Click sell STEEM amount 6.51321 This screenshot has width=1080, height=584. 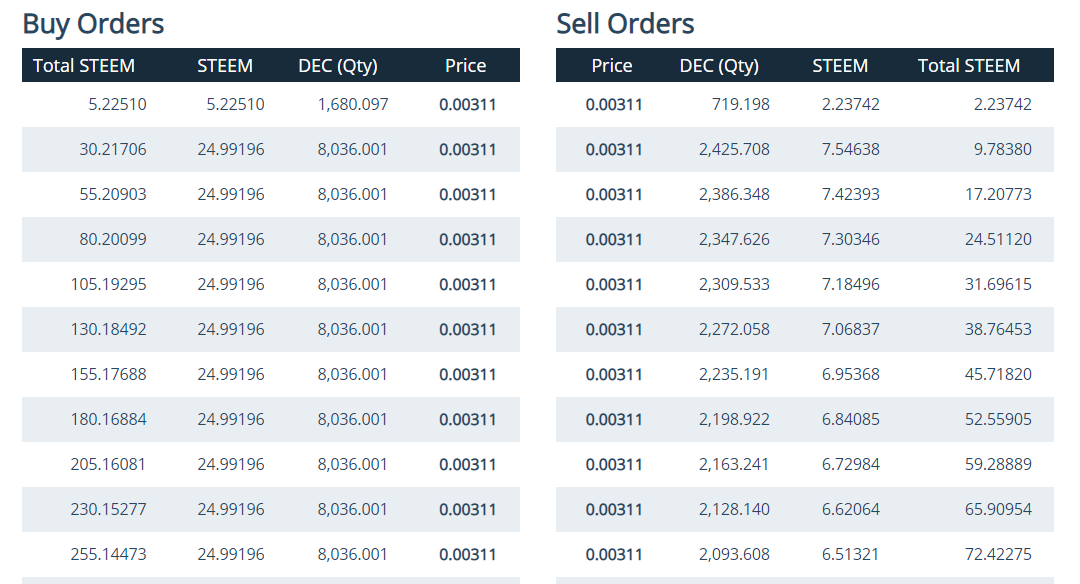[x=851, y=554]
